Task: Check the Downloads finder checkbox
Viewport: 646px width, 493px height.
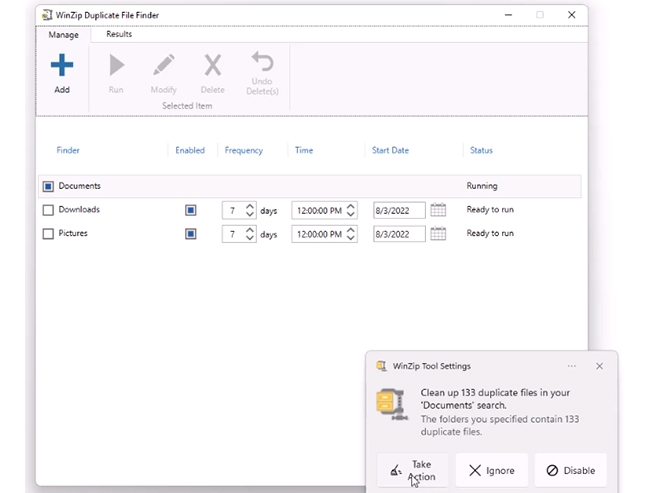Action: pyautogui.click(x=48, y=210)
